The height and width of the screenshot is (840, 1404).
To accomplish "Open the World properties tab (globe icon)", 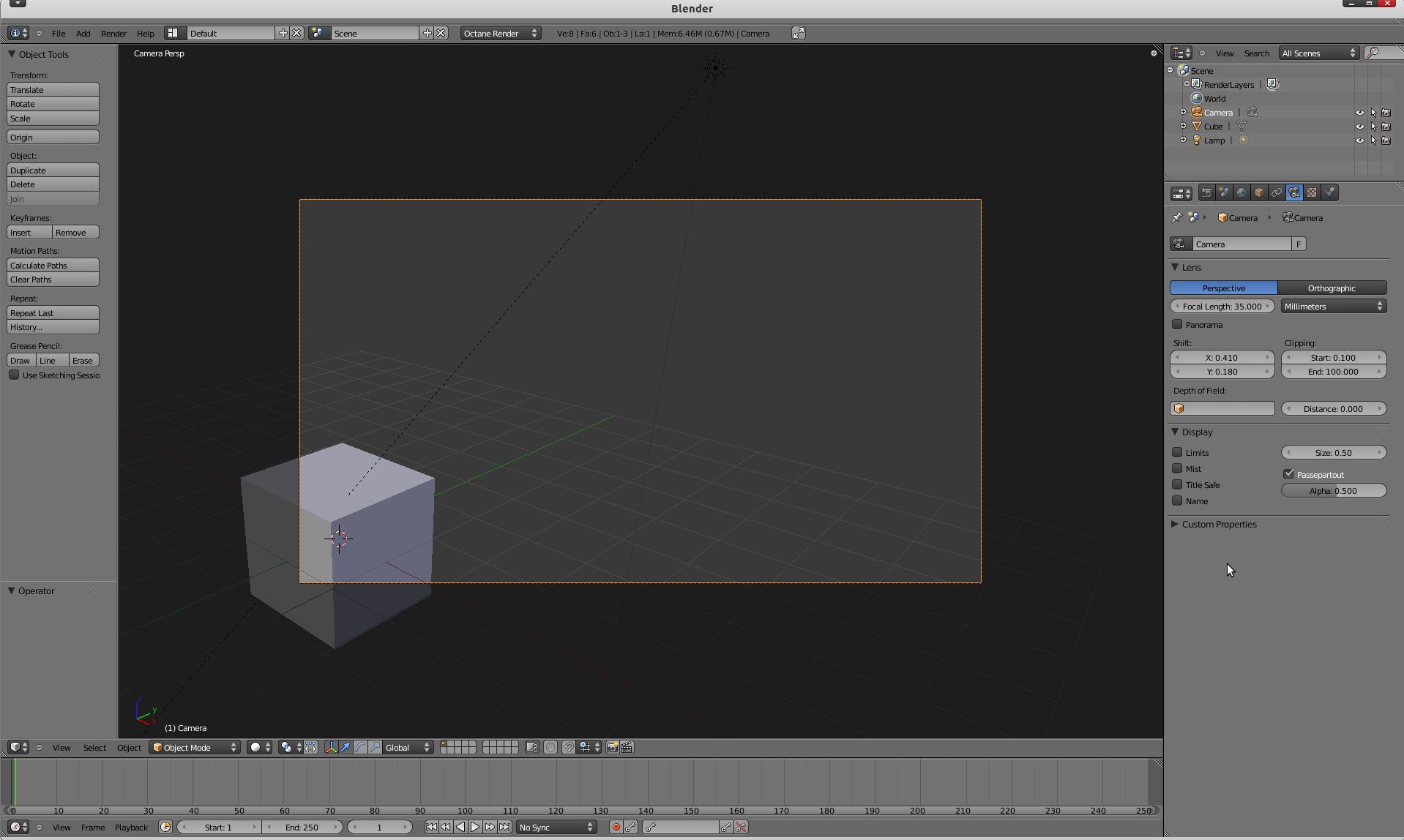I will 1241,193.
